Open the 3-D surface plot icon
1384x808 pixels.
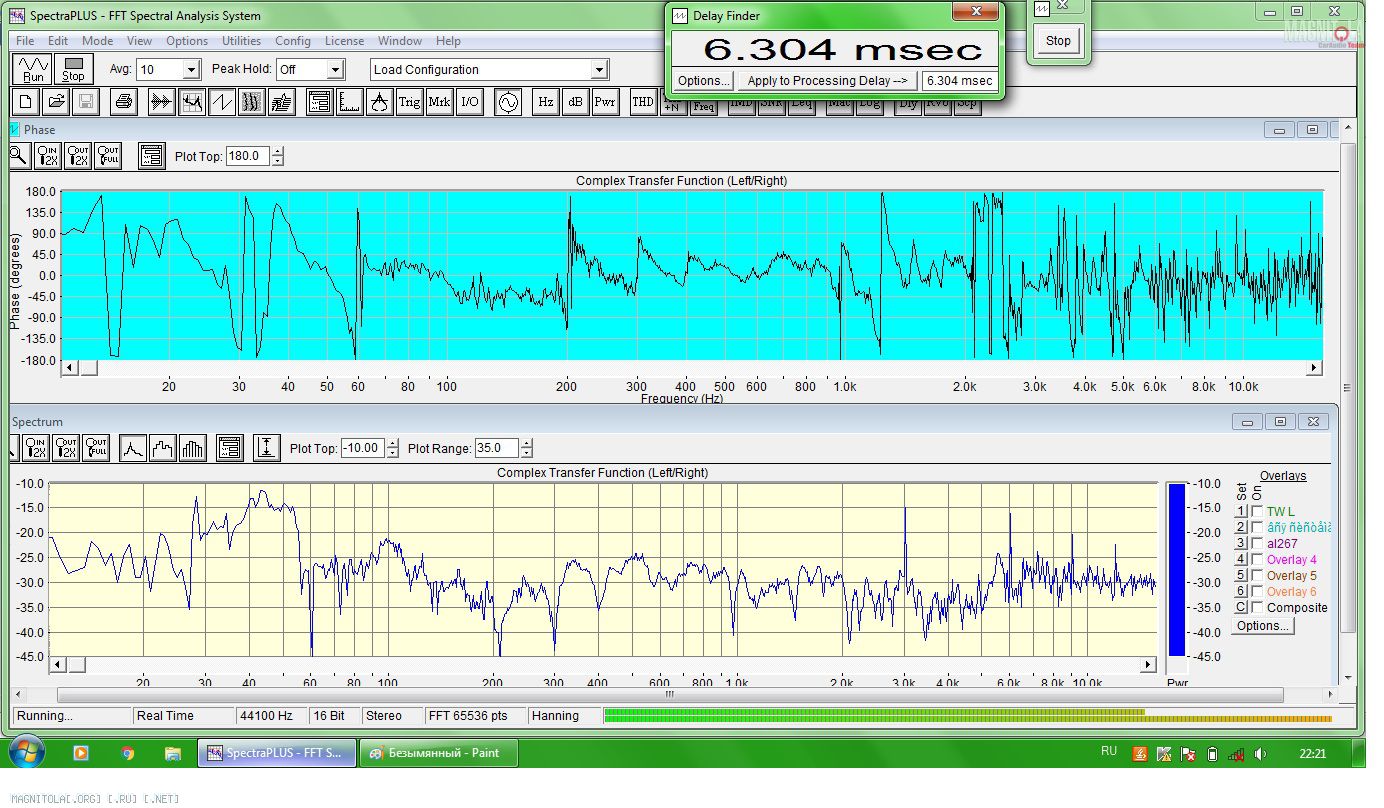pyautogui.click(x=281, y=101)
